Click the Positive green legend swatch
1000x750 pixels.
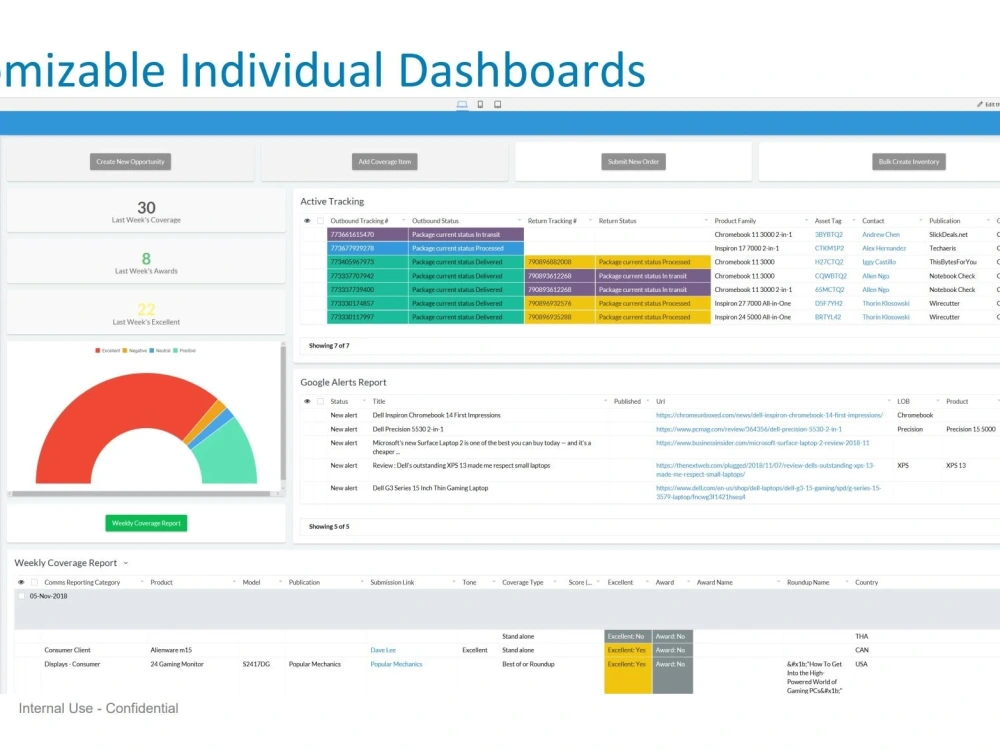[175, 350]
